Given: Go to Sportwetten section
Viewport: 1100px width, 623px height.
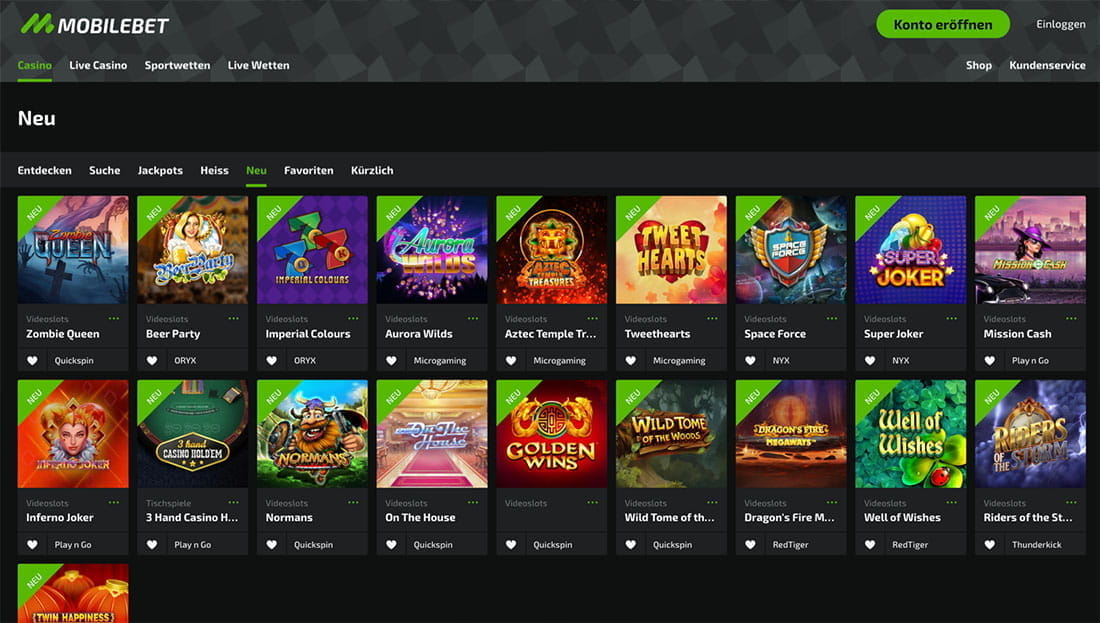Looking at the screenshot, I should pyautogui.click(x=177, y=65).
